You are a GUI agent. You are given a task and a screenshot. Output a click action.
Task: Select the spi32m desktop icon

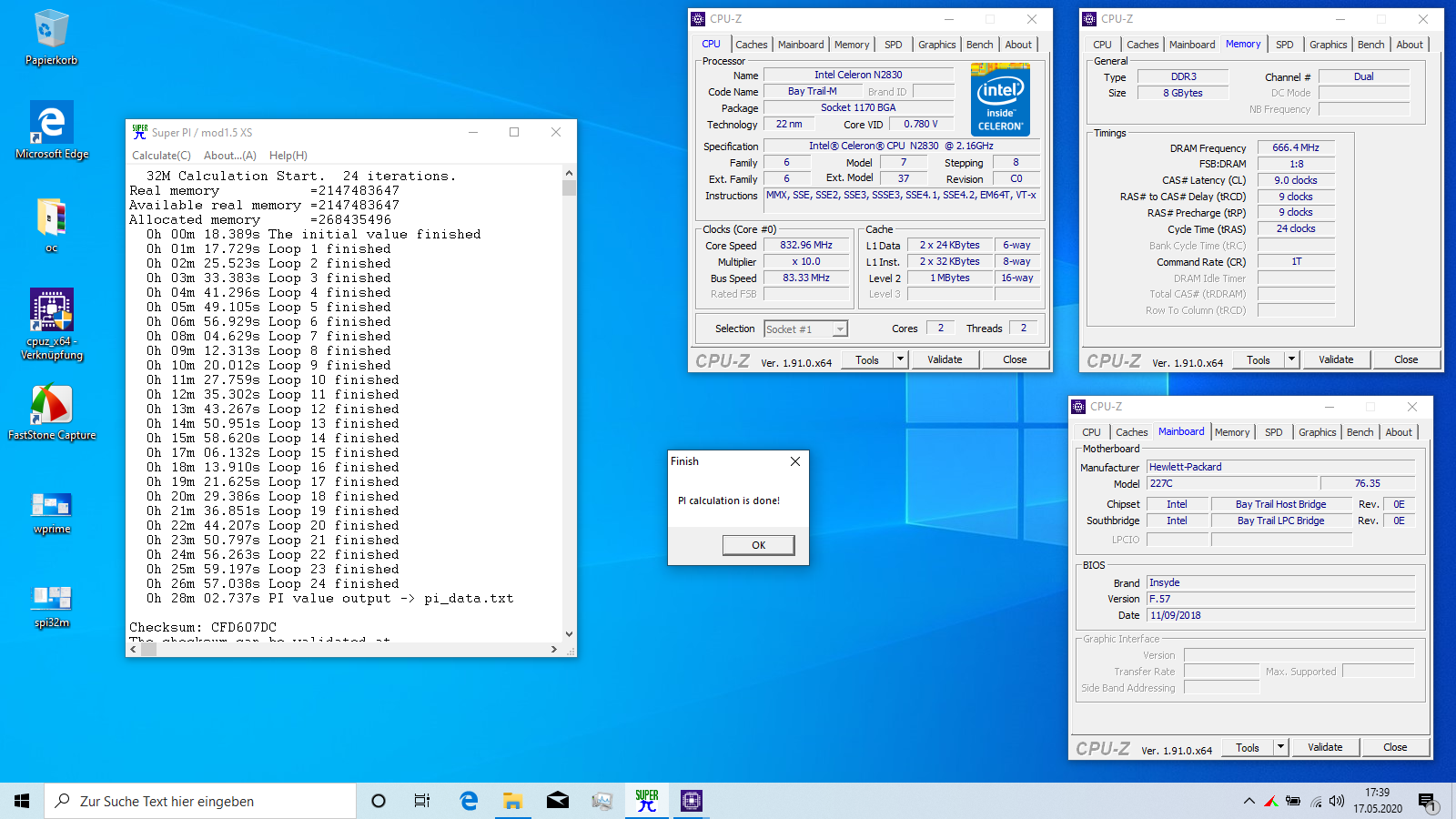click(52, 606)
